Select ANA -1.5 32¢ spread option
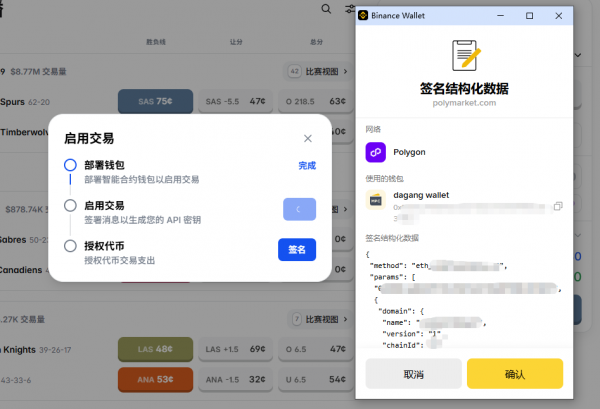This screenshot has height=409, width=600. (x=235, y=380)
